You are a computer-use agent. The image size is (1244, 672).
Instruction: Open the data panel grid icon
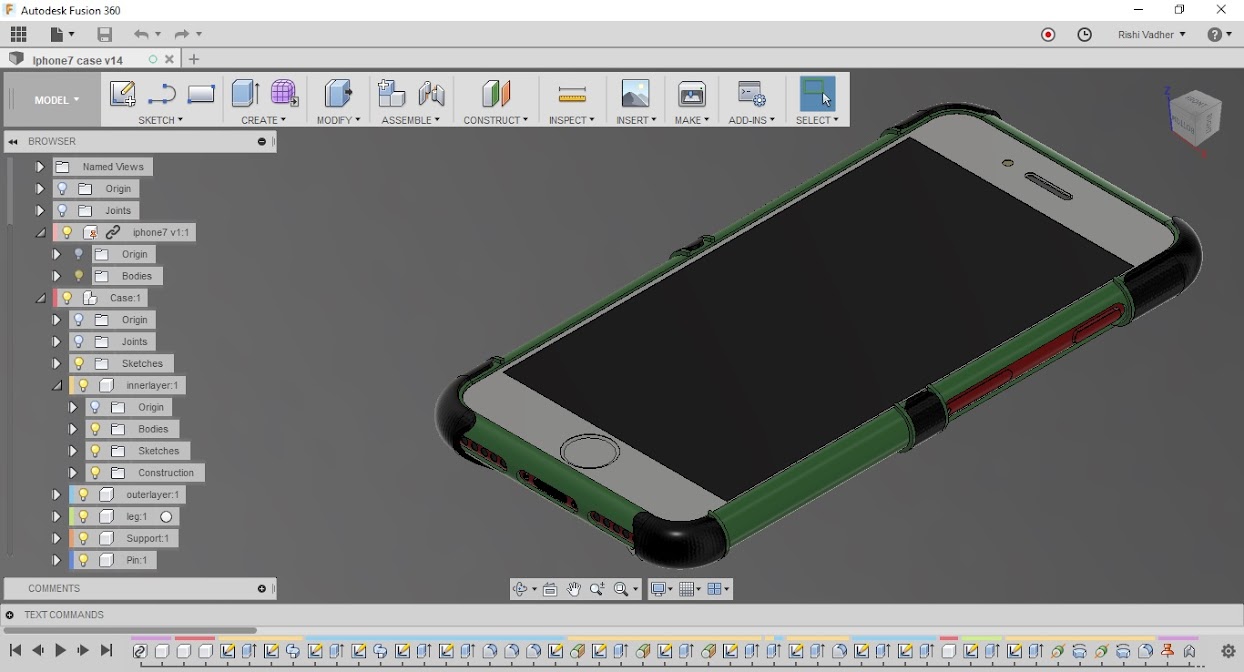click(x=19, y=34)
